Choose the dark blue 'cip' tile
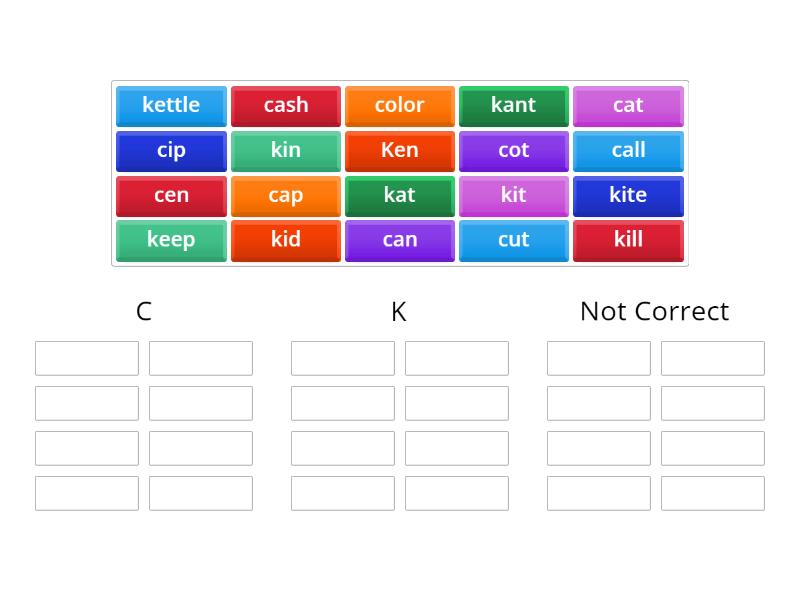Image resolution: width=800 pixels, height=600 pixels. pyautogui.click(x=171, y=150)
